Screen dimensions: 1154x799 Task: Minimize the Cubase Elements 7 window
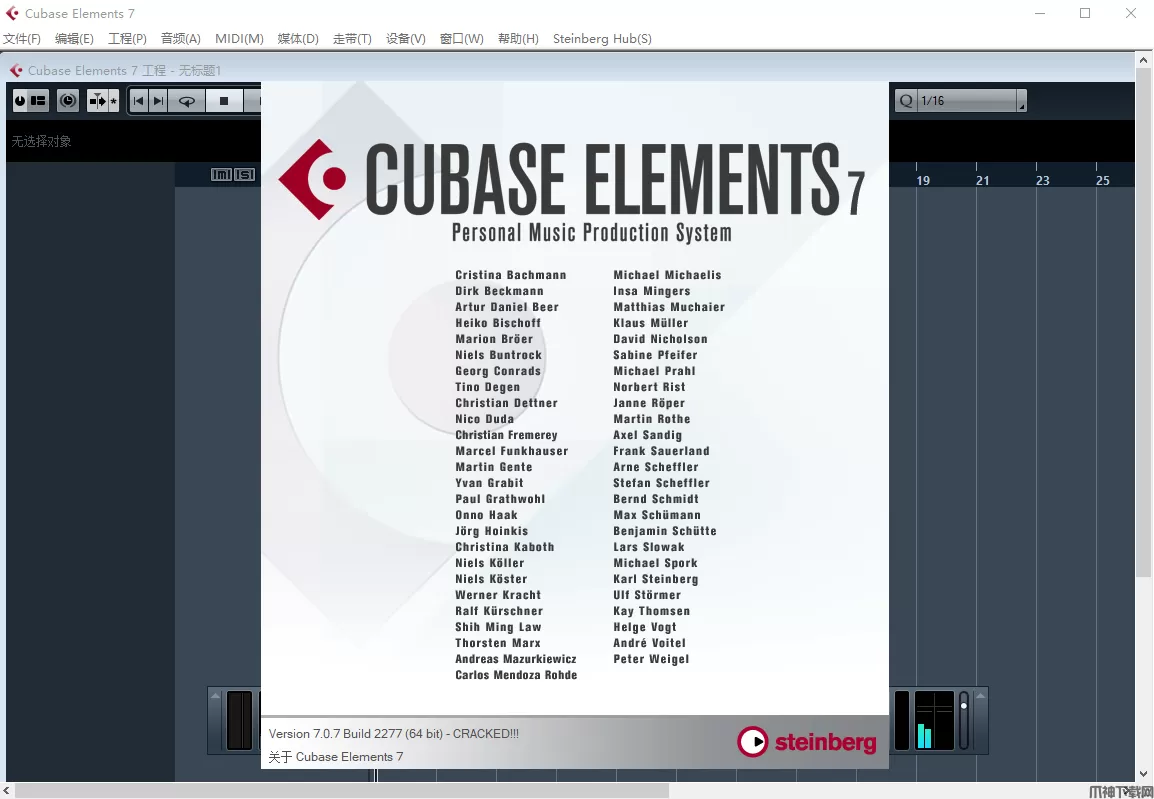coord(1040,13)
